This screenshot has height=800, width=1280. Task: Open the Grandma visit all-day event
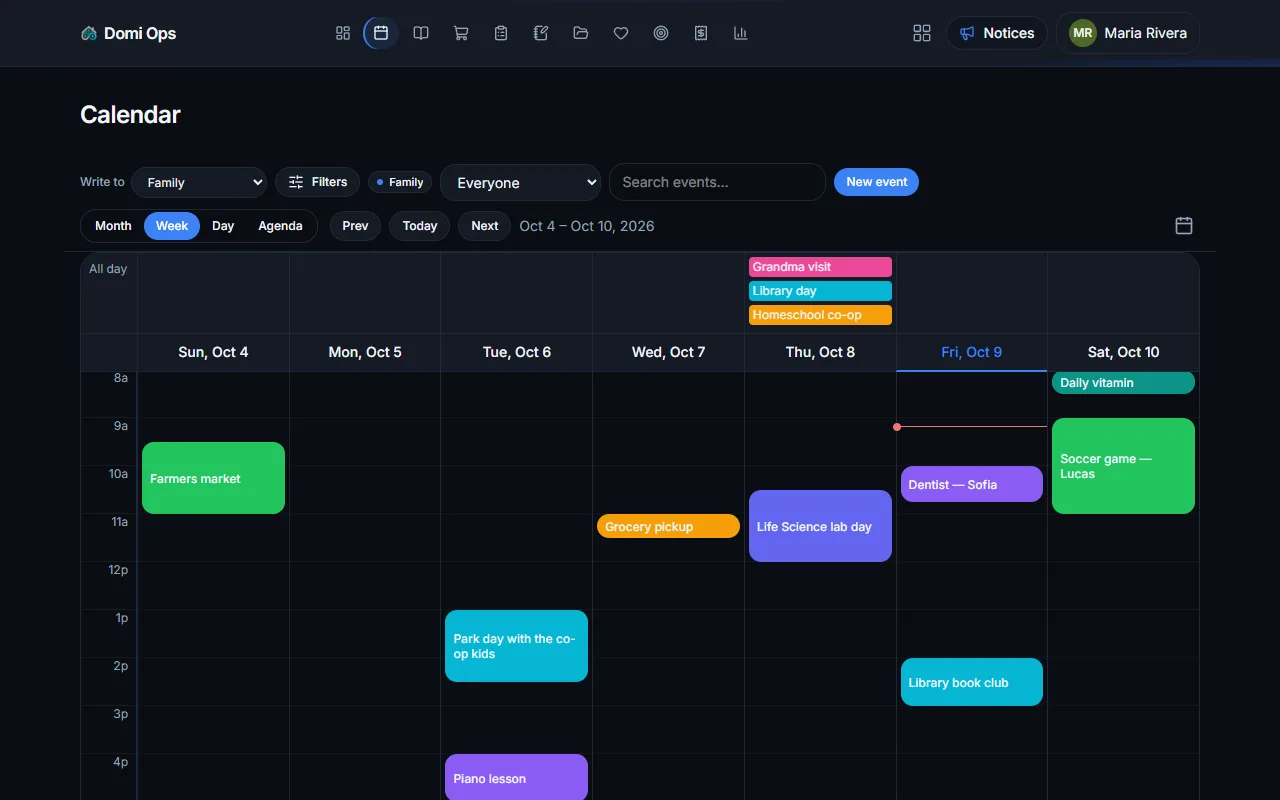(820, 267)
